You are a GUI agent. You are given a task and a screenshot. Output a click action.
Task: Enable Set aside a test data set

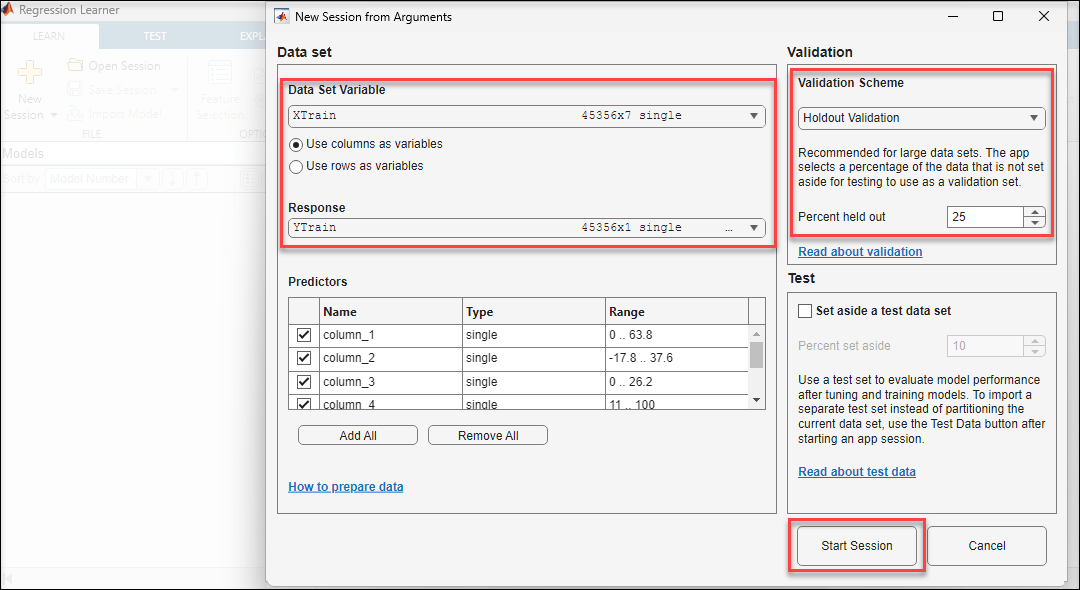click(805, 311)
